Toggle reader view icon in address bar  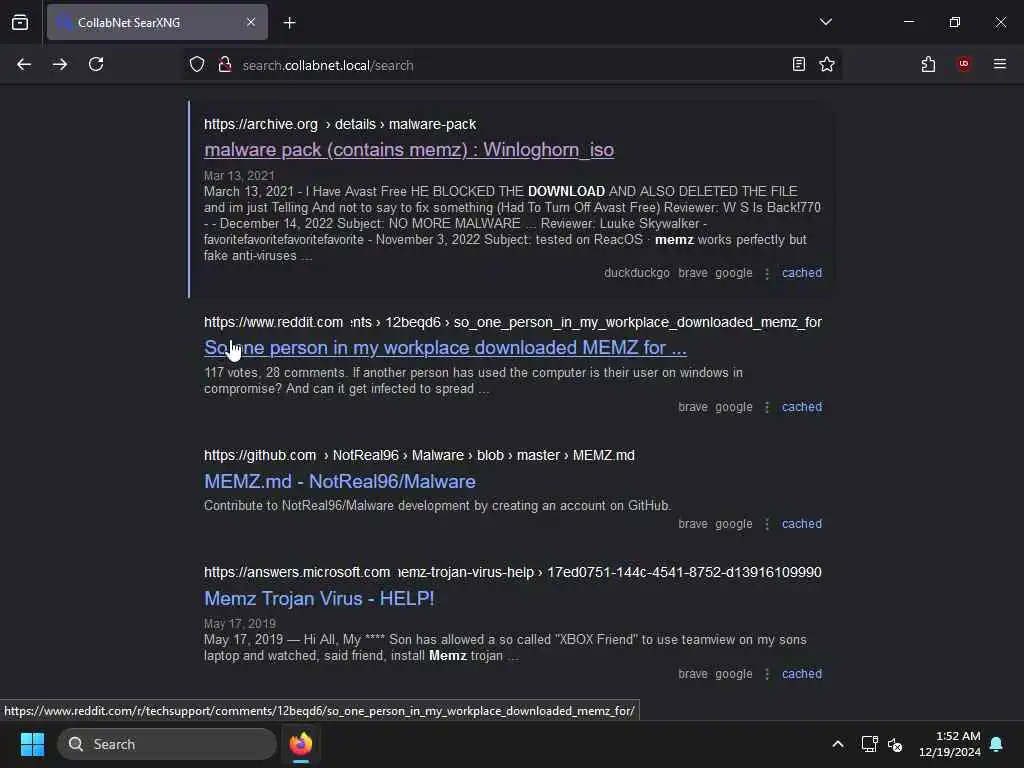pos(798,65)
